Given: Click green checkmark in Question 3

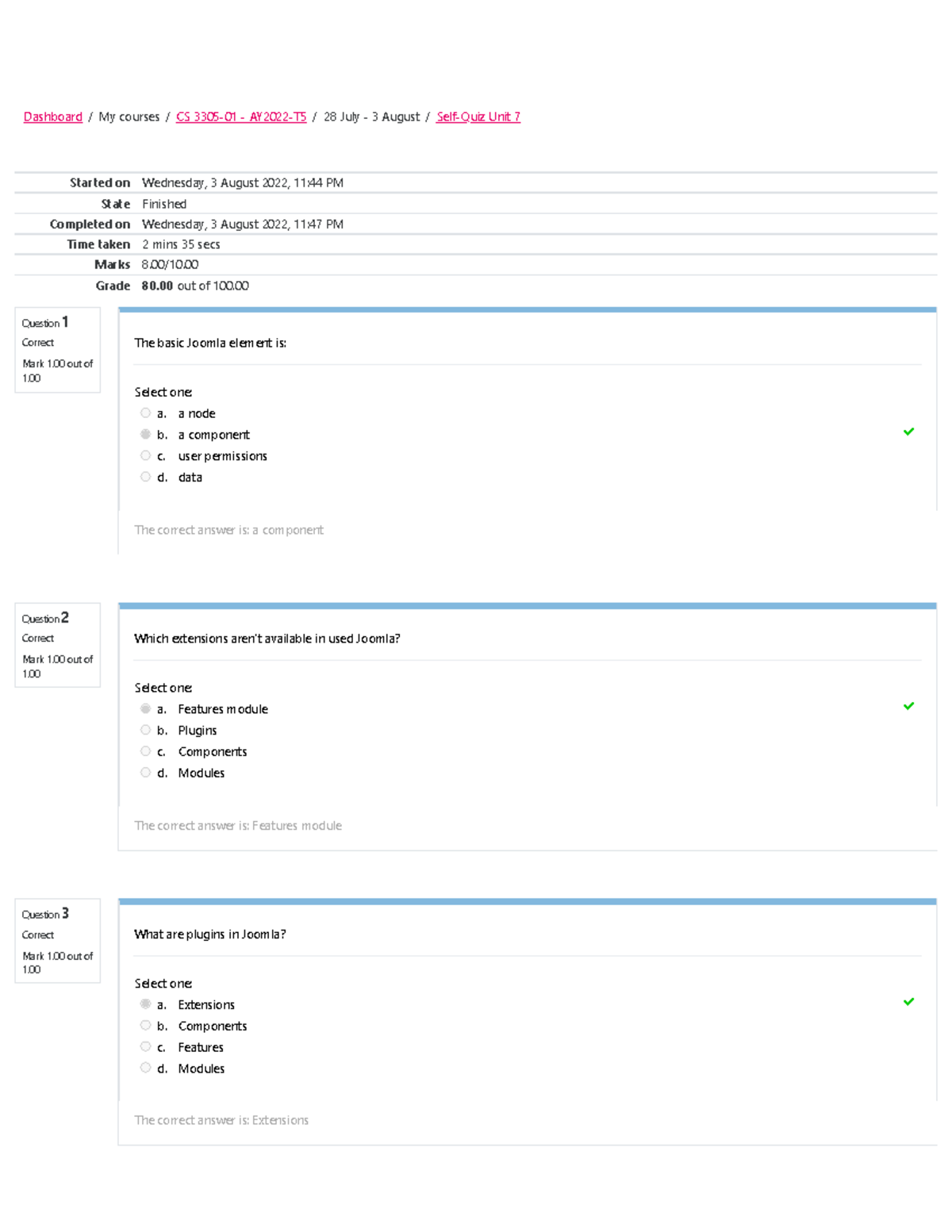Looking at the screenshot, I should click(908, 1001).
